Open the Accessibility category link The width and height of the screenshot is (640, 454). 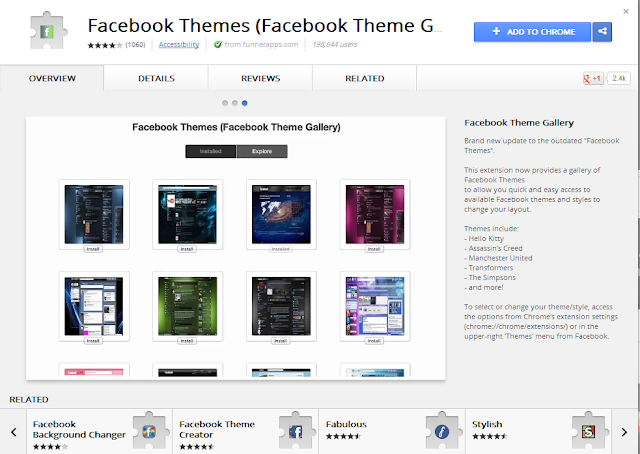tap(179, 44)
